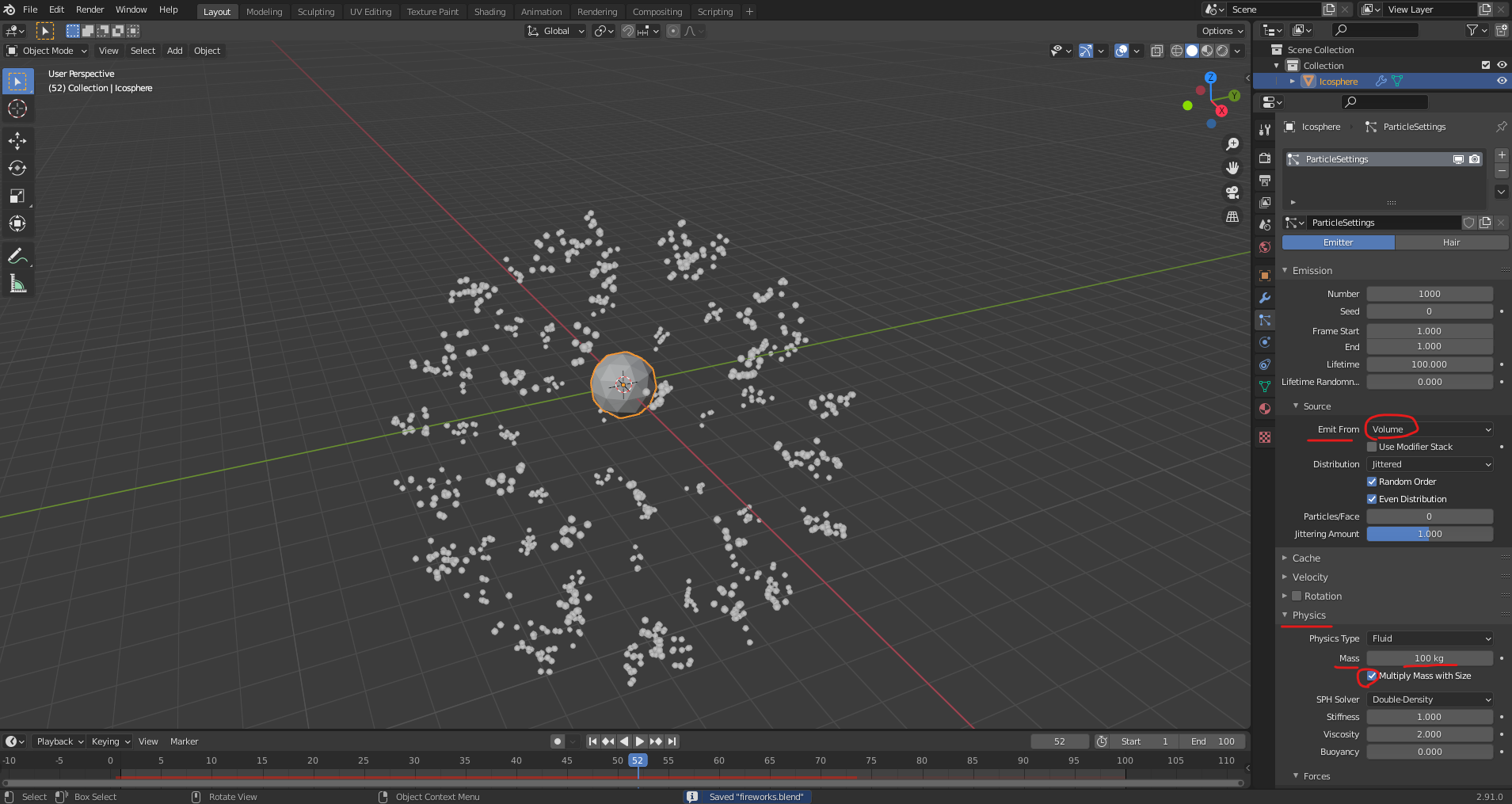
Task: Exclude Collection from view layer checkbox
Action: click(1486, 65)
